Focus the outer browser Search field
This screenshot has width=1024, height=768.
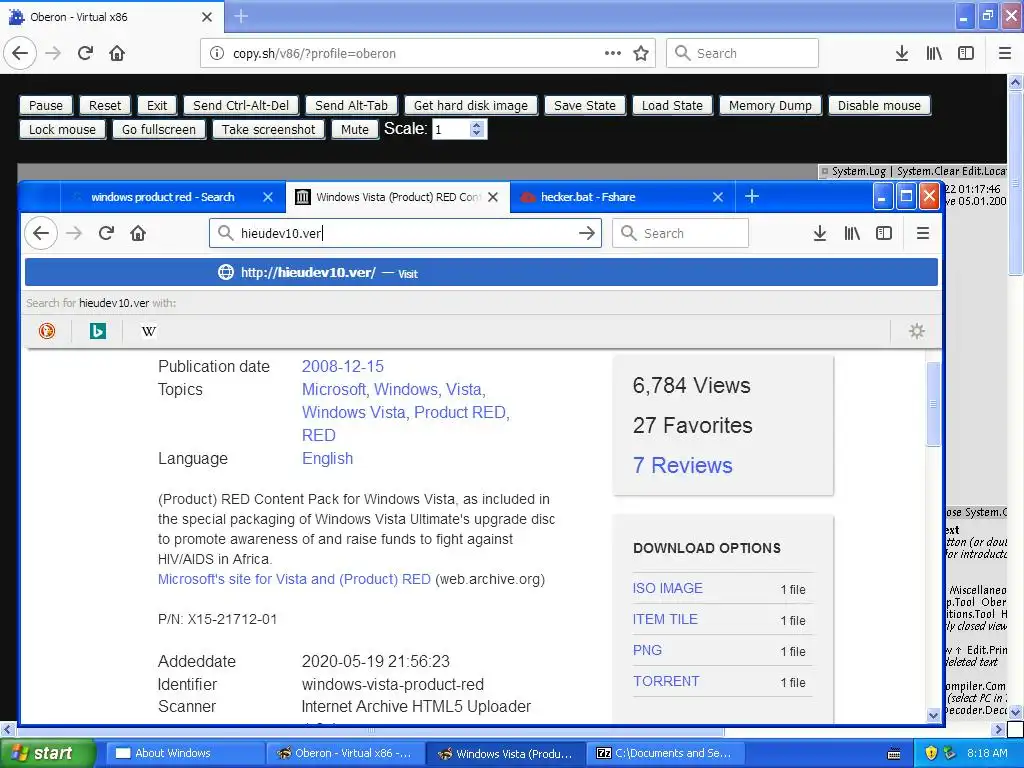tap(743, 53)
